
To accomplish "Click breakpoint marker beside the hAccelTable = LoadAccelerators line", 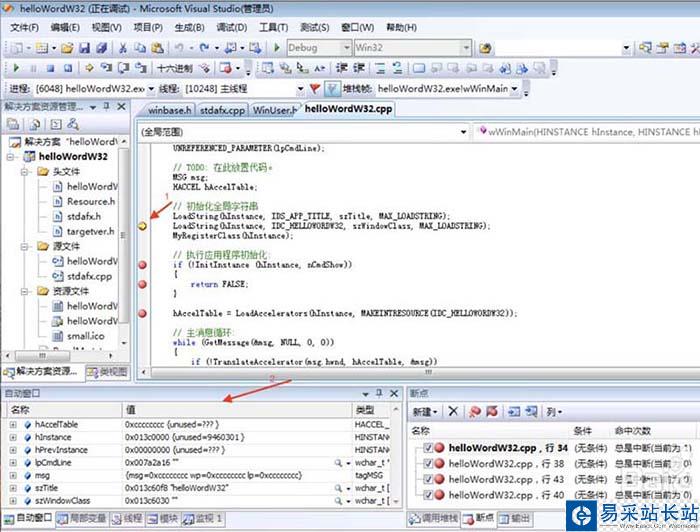I will point(142,313).
